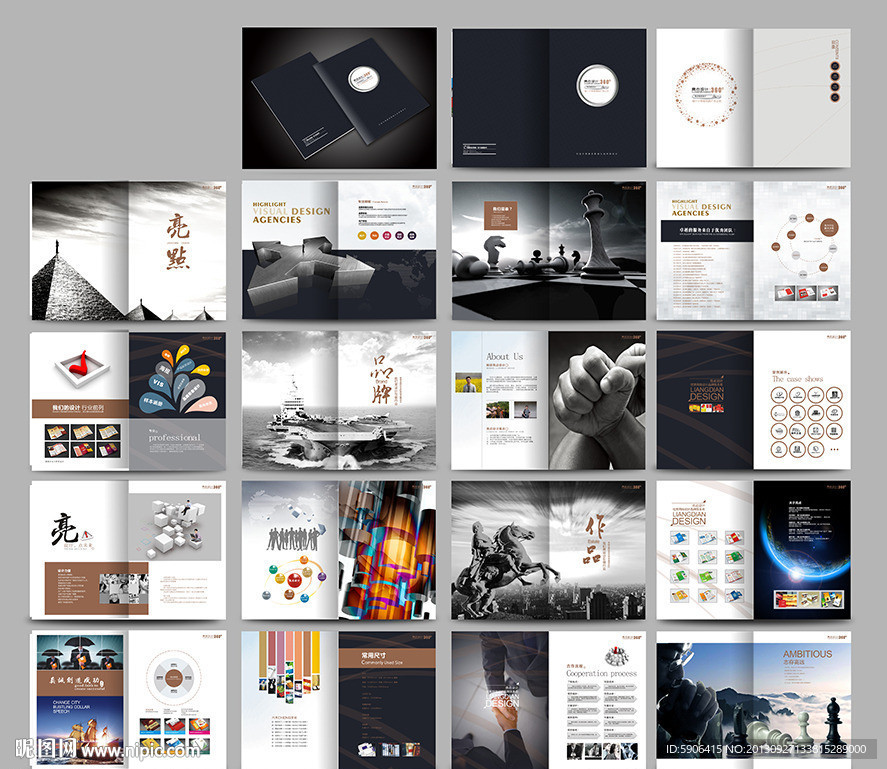Click the 'Cooperation process' heading
The width and height of the screenshot is (887, 769).
601,673
